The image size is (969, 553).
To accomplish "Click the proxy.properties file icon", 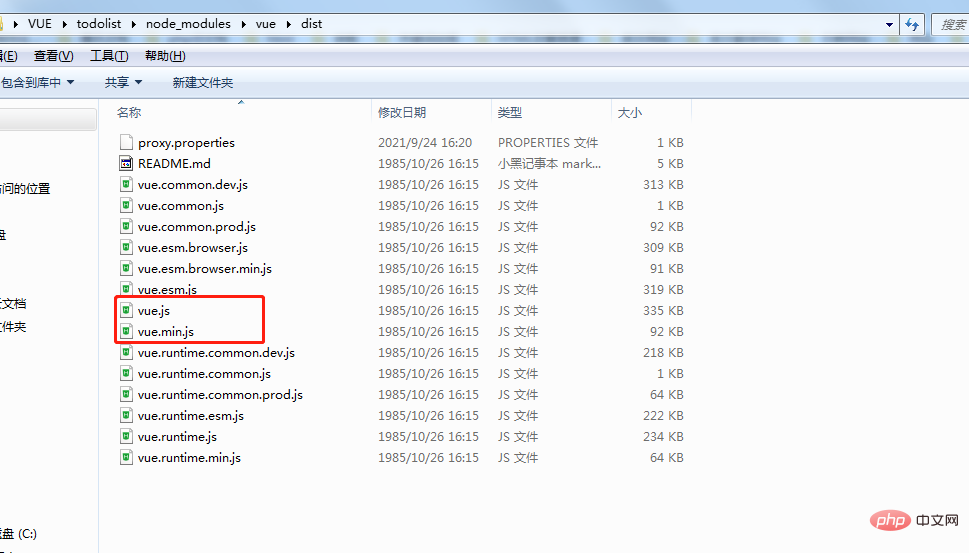I will (x=126, y=142).
